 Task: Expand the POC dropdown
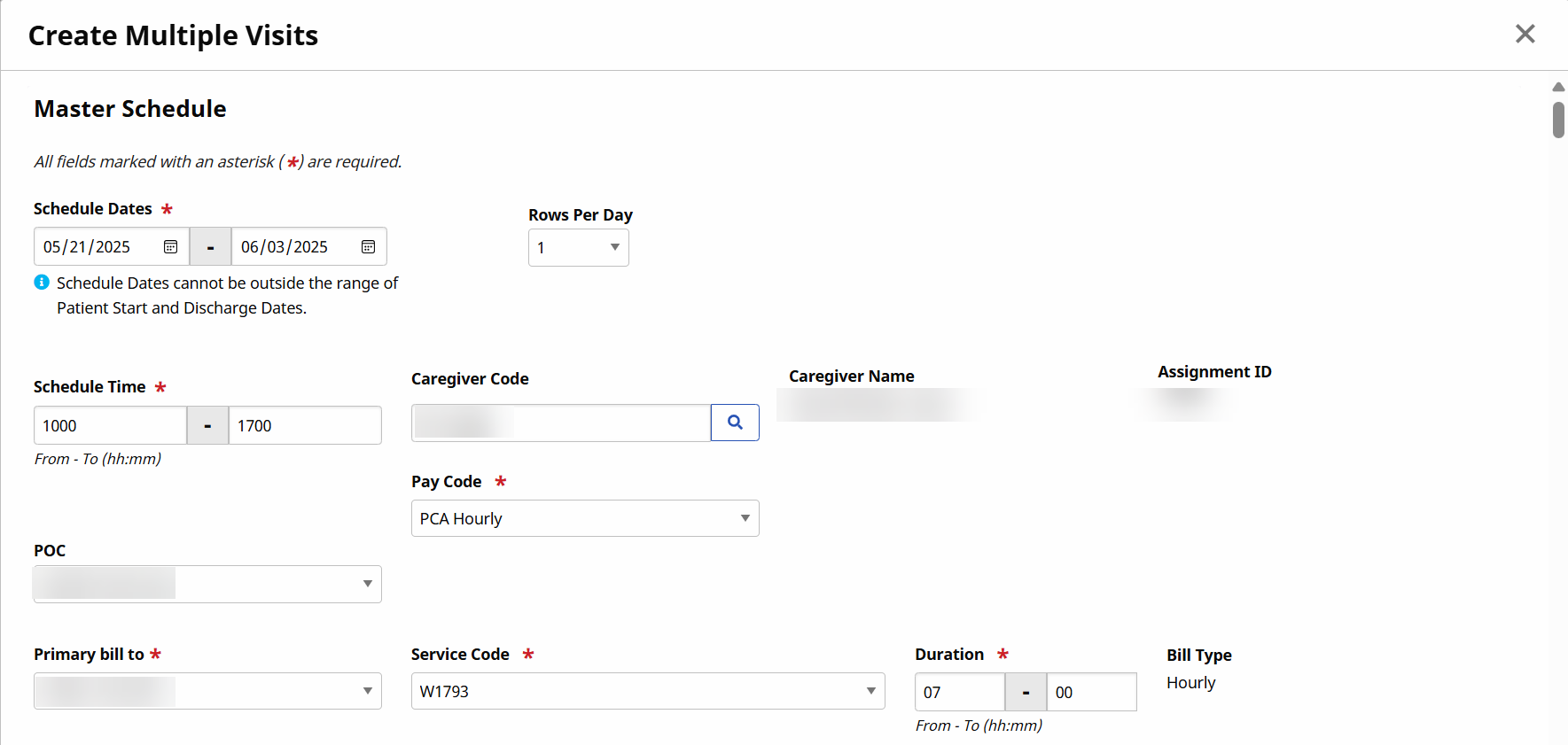(207, 584)
